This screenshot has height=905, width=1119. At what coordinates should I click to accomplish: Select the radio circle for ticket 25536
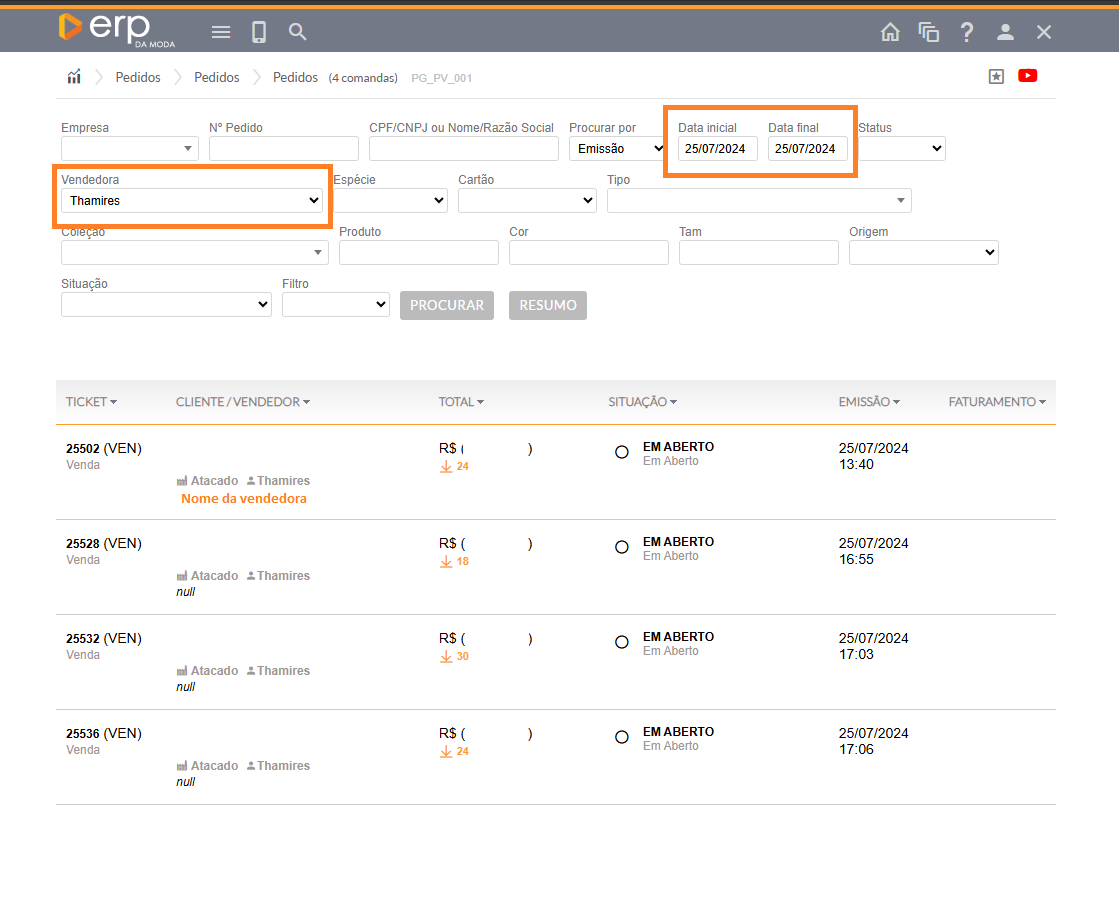click(x=622, y=737)
